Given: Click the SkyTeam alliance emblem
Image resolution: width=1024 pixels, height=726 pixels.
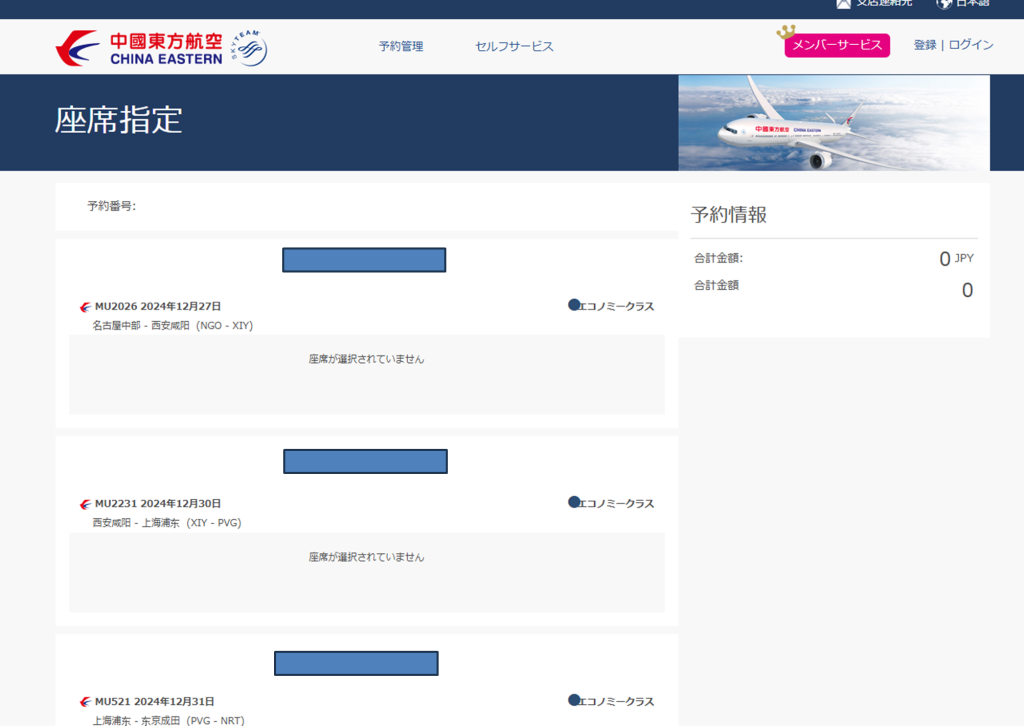Looking at the screenshot, I should pos(250,47).
